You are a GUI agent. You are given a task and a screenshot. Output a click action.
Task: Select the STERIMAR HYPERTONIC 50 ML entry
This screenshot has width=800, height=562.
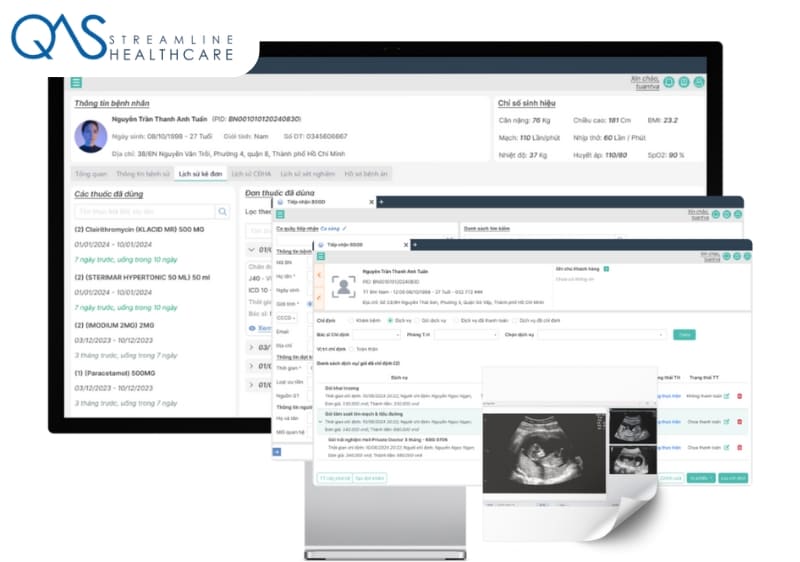click(142, 277)
